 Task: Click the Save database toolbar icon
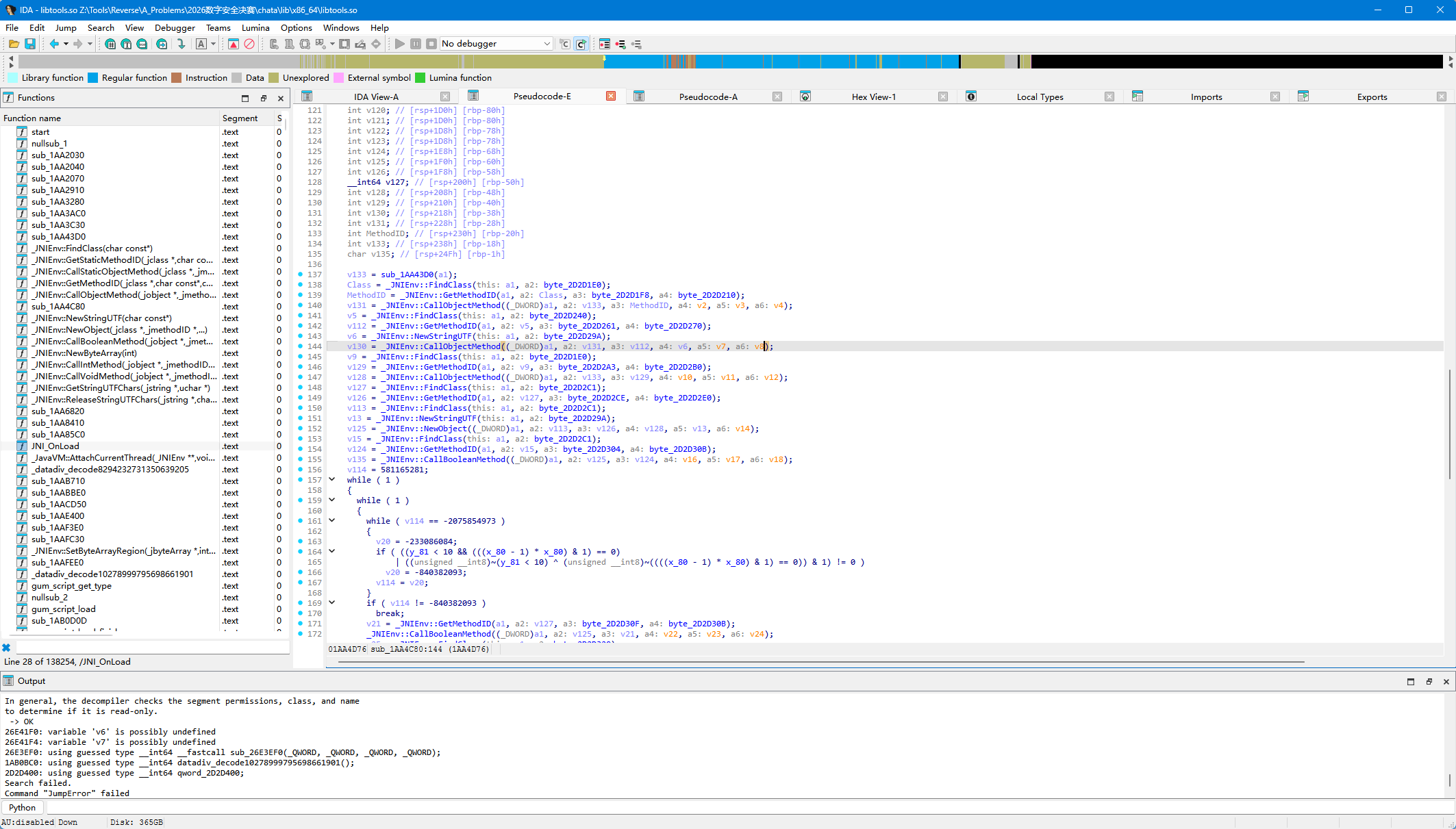(x=30, y=44)
